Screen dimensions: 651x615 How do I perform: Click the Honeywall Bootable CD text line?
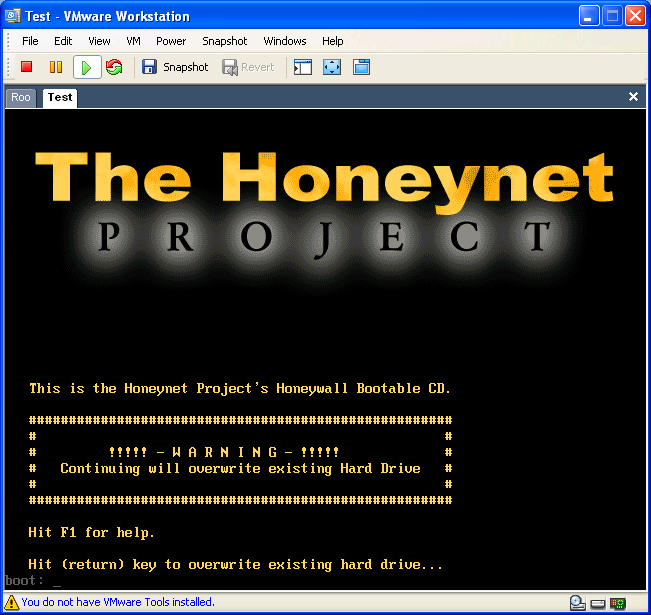click(x=240, y=389)
